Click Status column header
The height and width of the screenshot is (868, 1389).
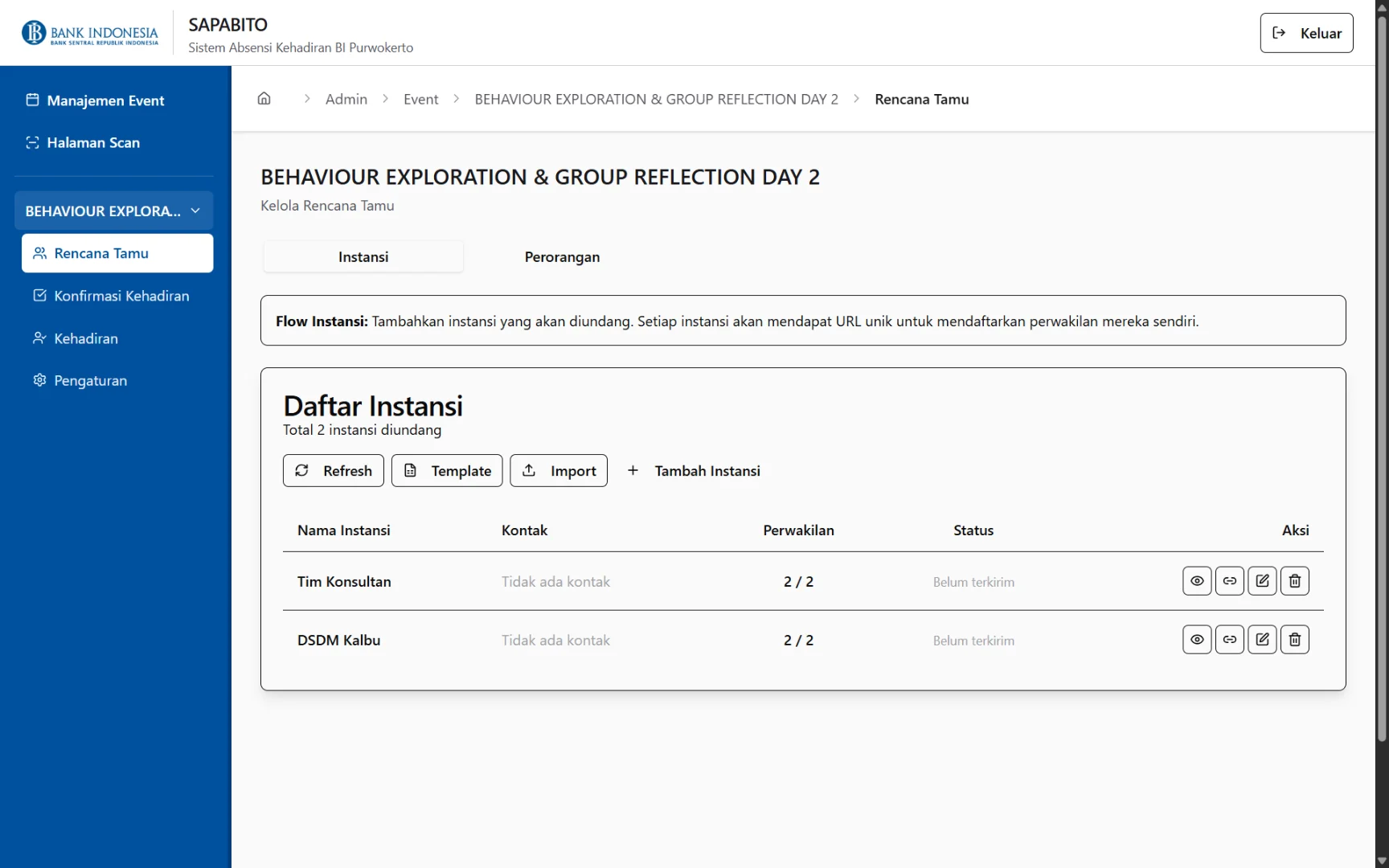973,530
